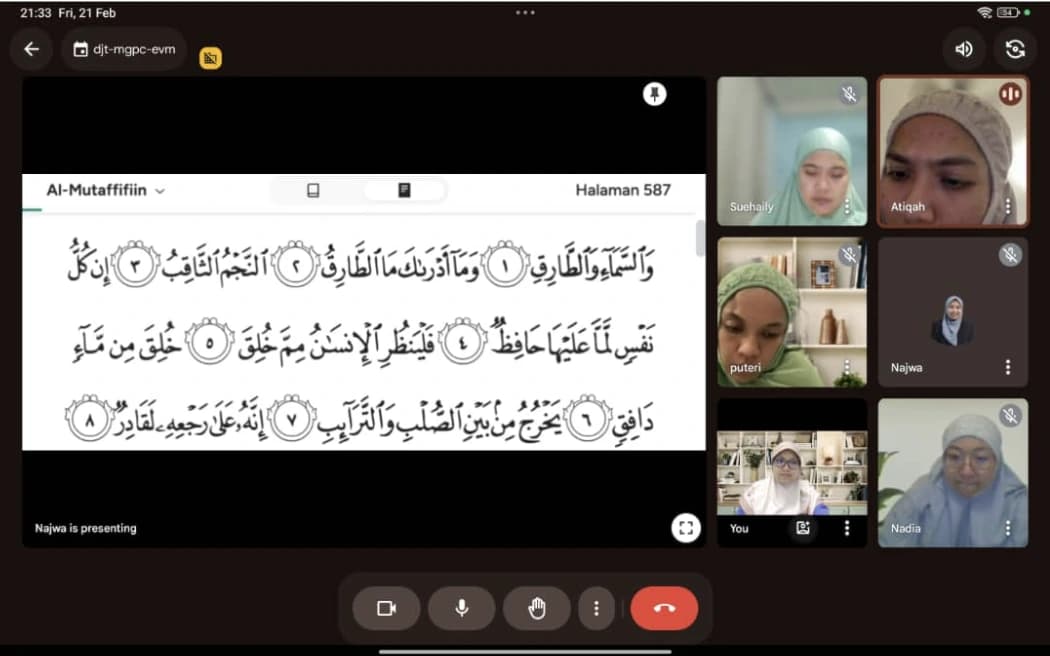
Task: Flip camera with the switch-camera icon
Action: [x=1015, y=49]
